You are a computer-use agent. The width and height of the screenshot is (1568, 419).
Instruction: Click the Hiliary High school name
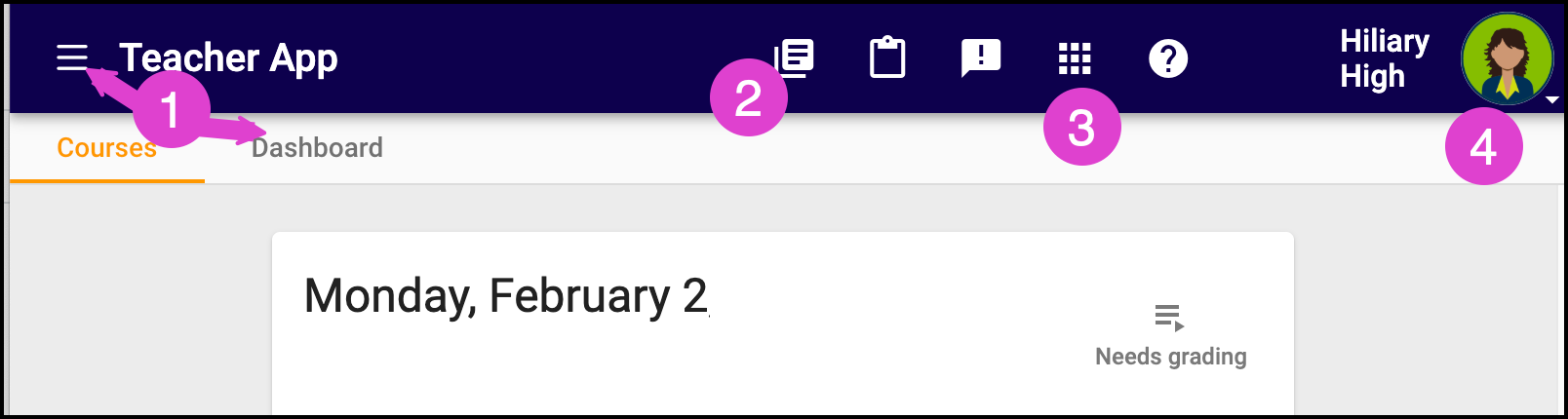(1384, 58)
